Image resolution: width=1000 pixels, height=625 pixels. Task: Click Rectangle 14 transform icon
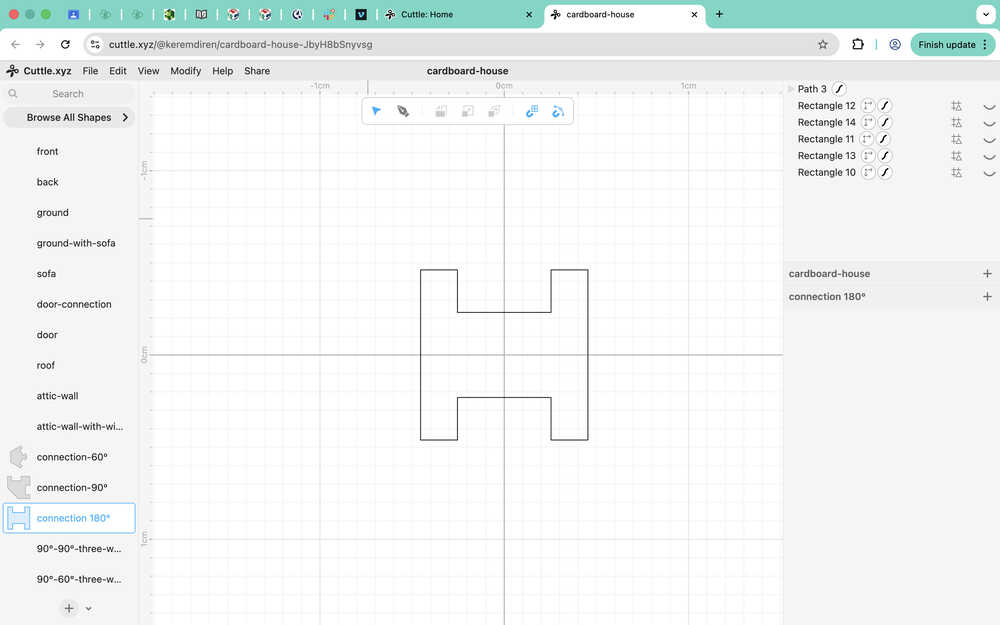868,122
